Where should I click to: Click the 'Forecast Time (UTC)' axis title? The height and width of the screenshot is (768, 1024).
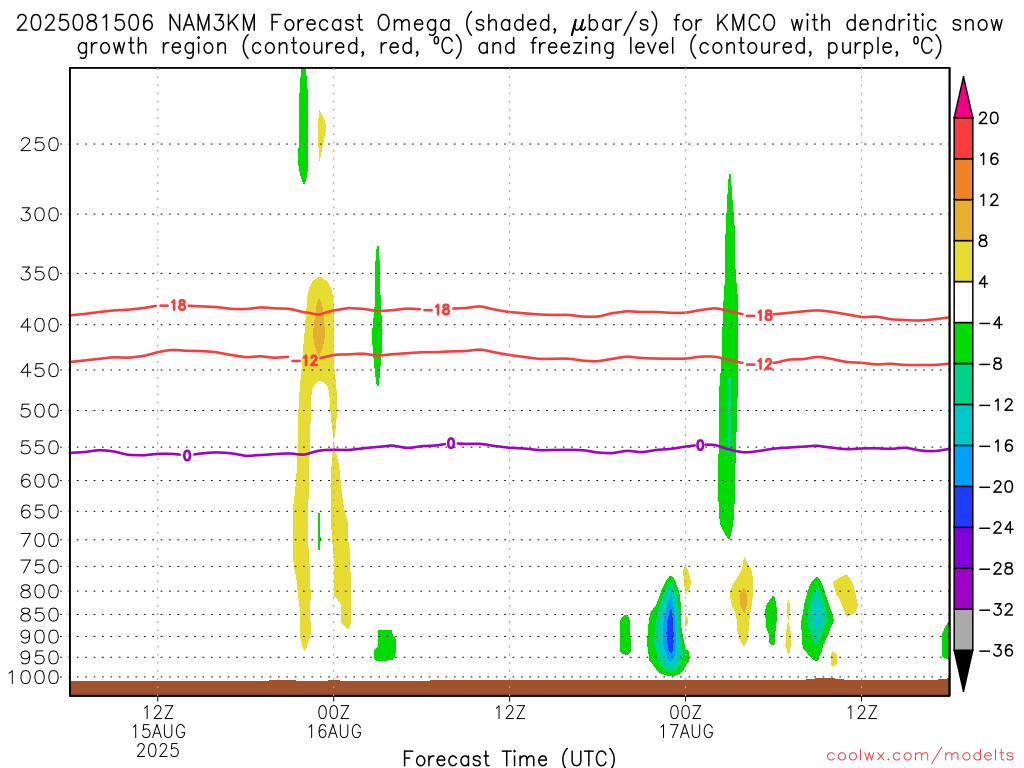[509, 758]
